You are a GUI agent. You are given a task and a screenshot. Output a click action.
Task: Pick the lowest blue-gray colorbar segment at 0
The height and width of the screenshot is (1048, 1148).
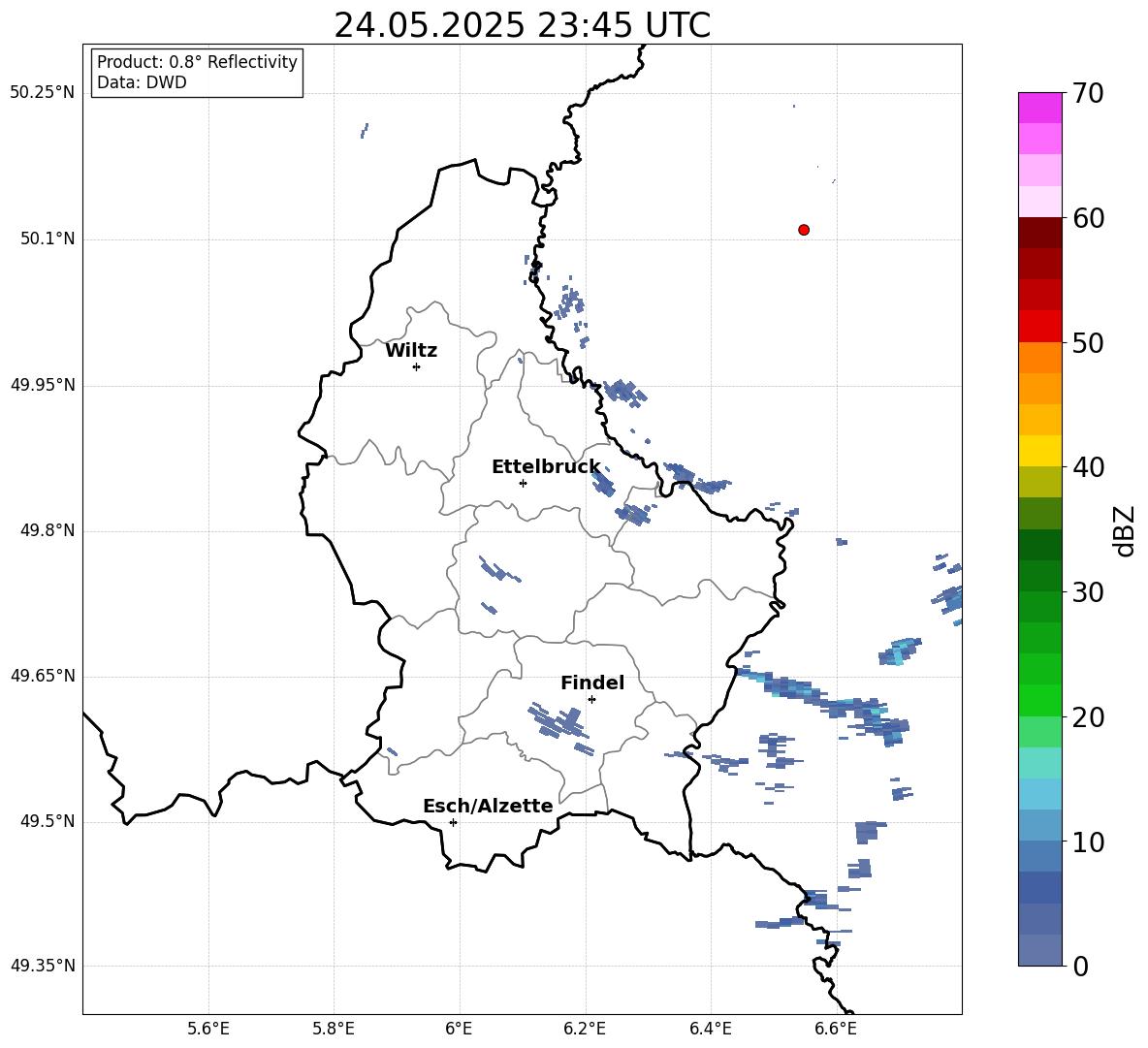click(1039, 950)
